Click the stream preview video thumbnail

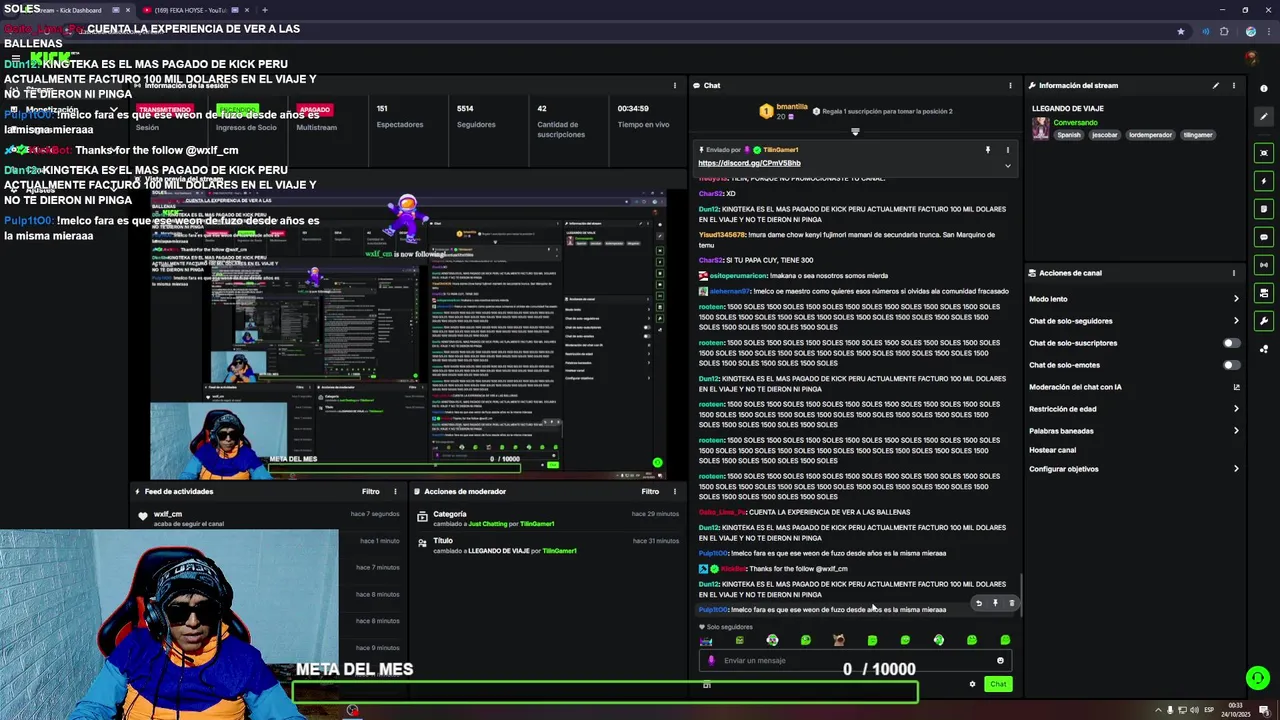[x=408, y=335]
